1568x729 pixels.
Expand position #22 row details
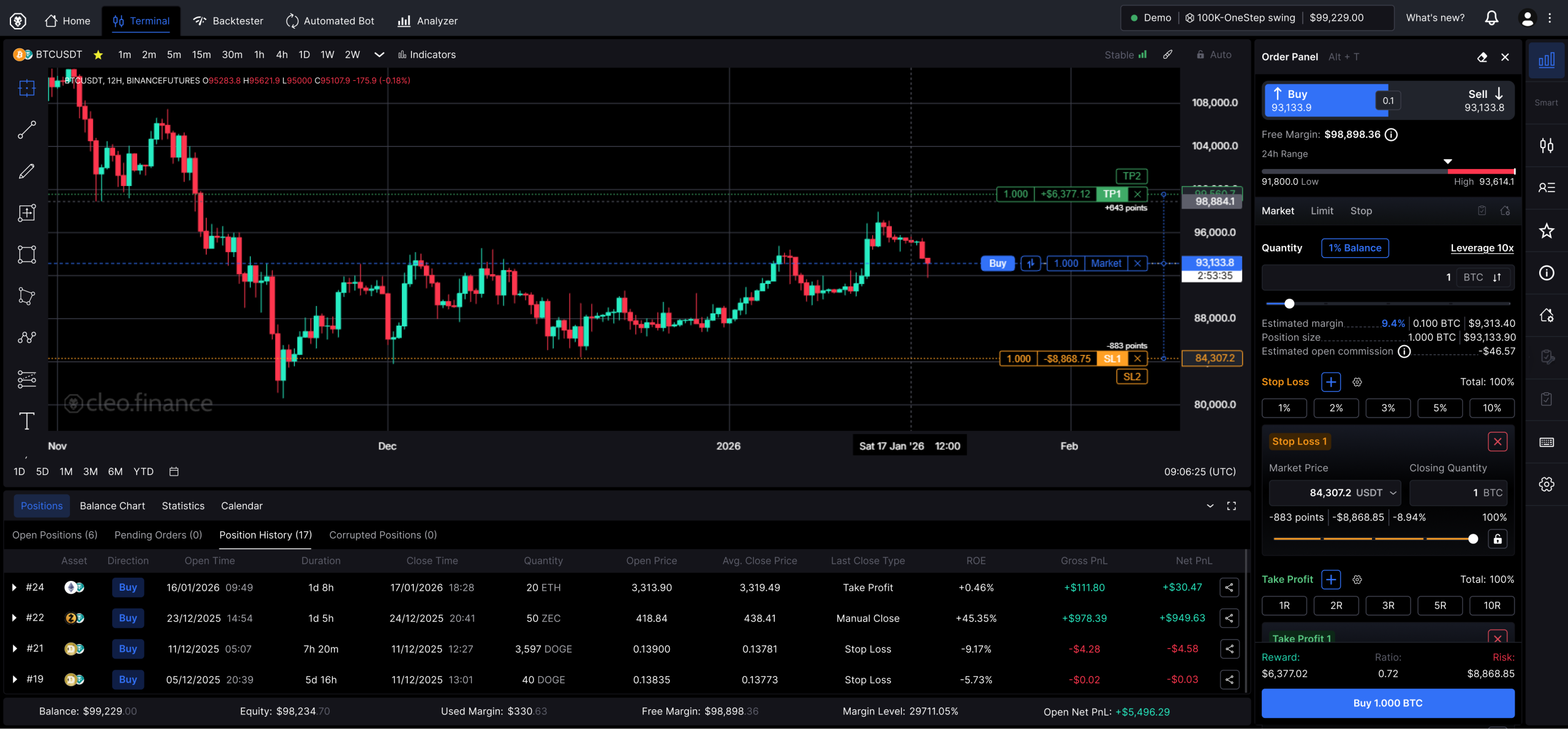pyautogui.click(x=14, y=618)
